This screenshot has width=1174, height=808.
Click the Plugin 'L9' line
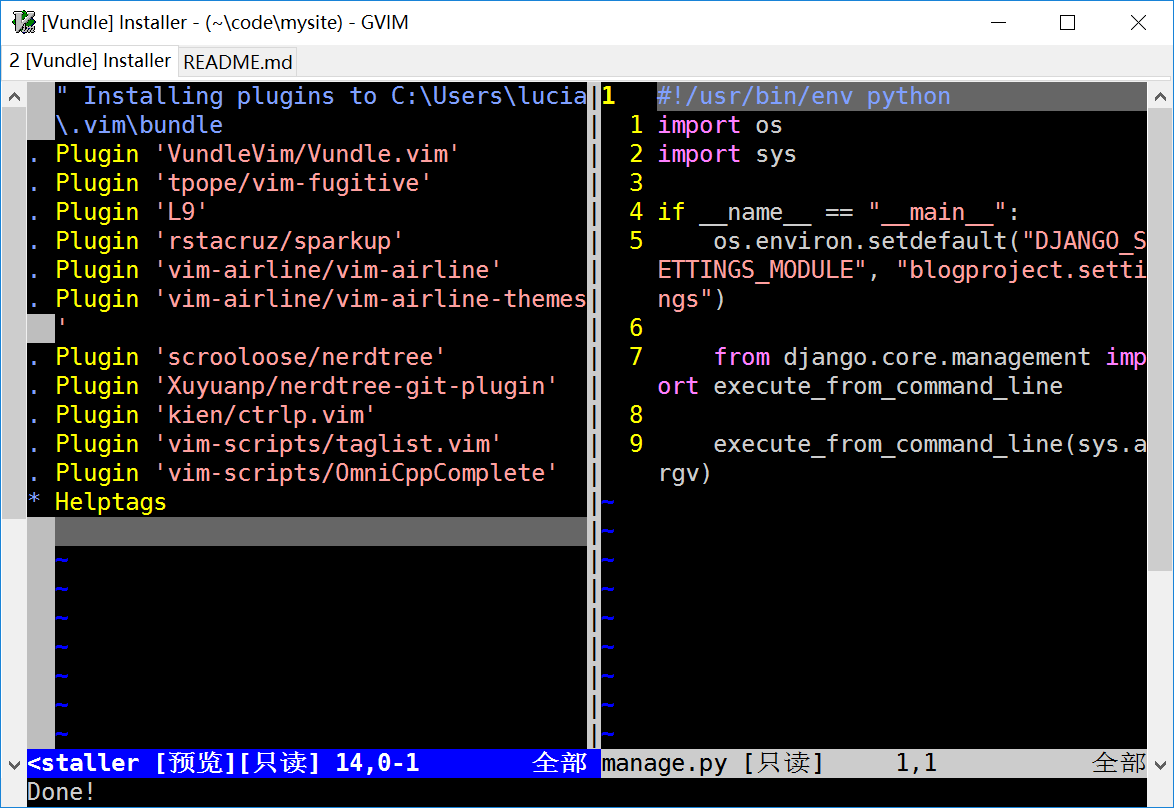131,212
